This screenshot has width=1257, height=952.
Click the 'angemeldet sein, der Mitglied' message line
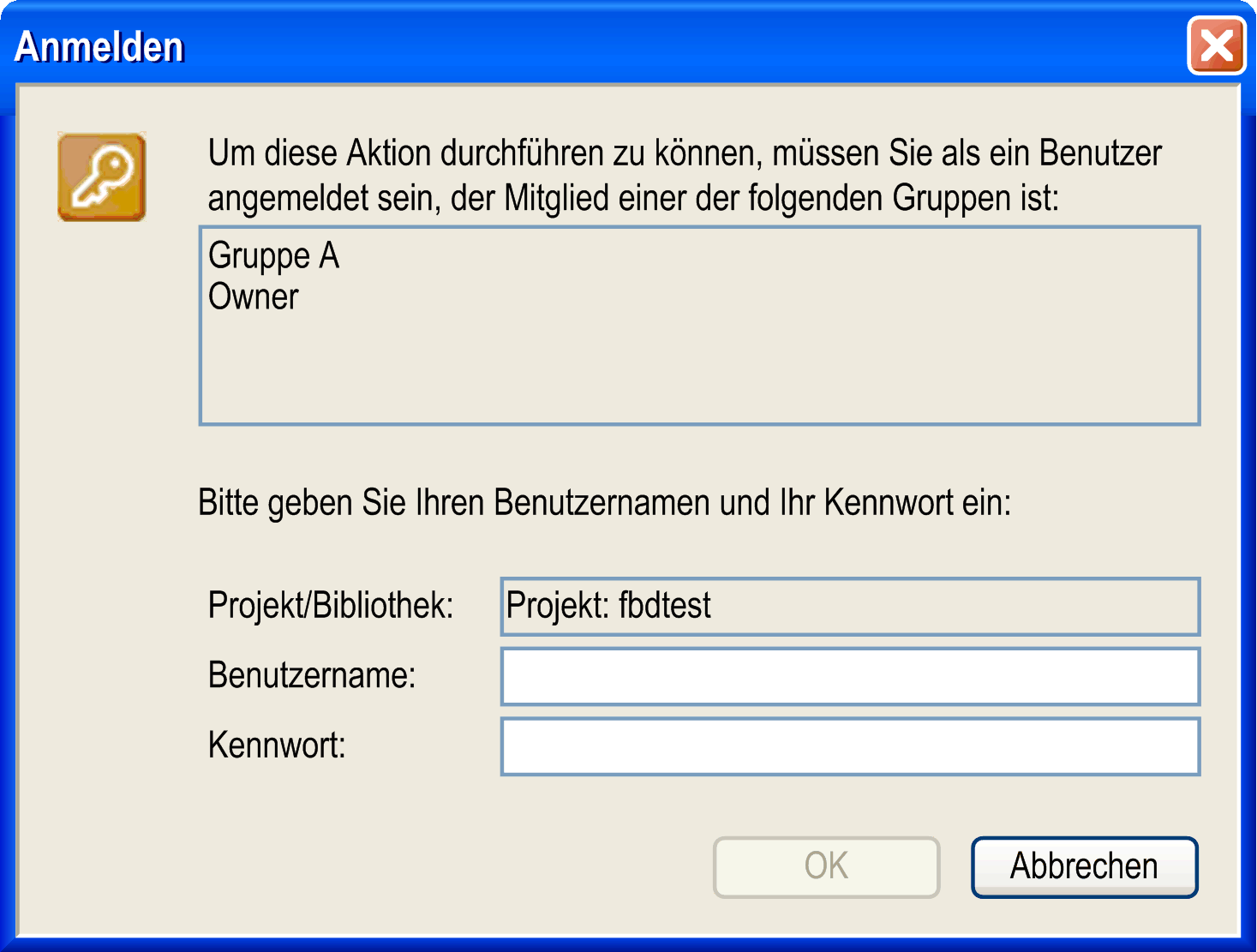point(633,198)
